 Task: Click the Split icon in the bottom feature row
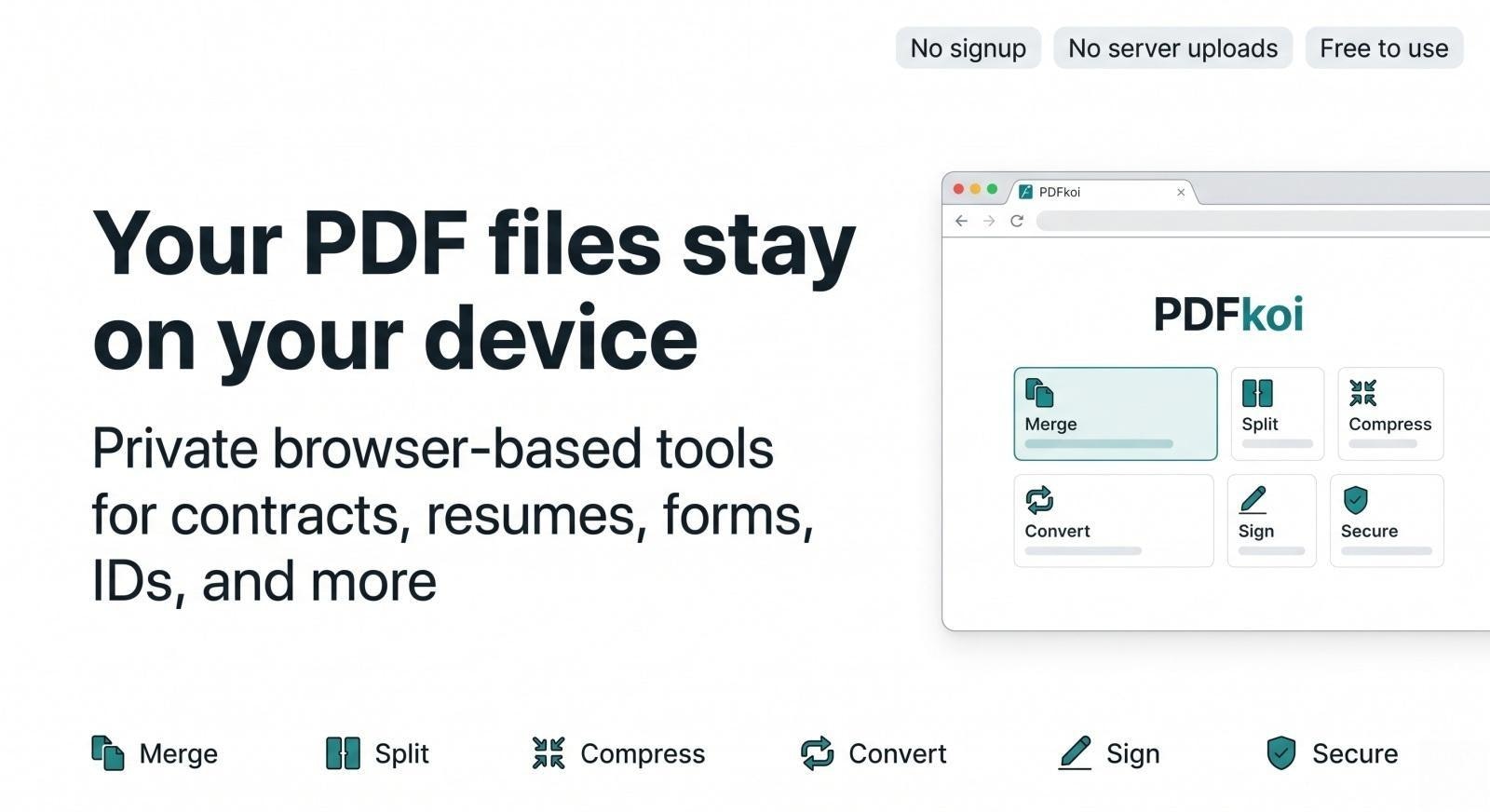pyautogui.click(x=343, y=752)
